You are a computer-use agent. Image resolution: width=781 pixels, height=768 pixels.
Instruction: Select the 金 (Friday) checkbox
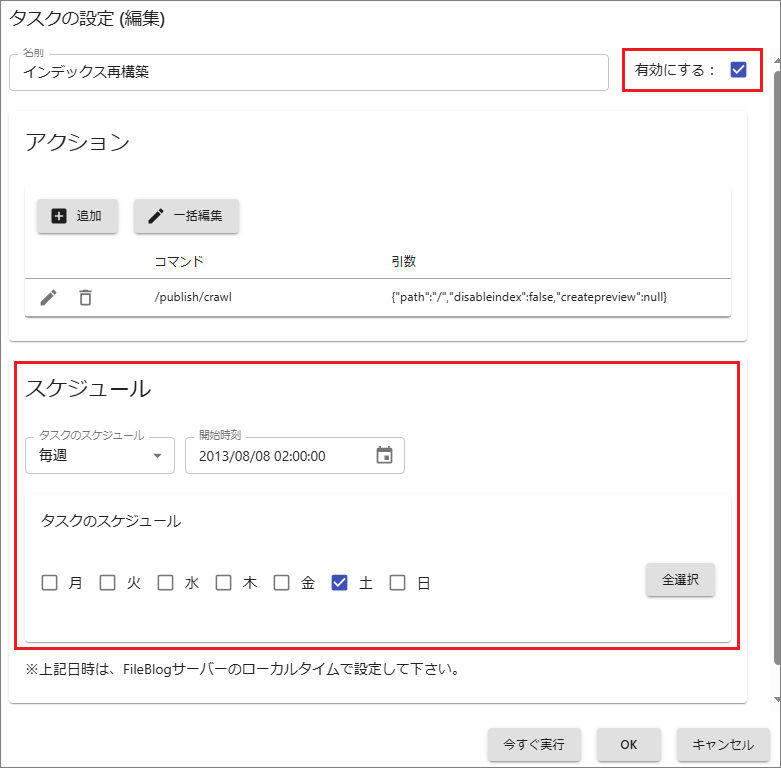click(x=282, y=583)
